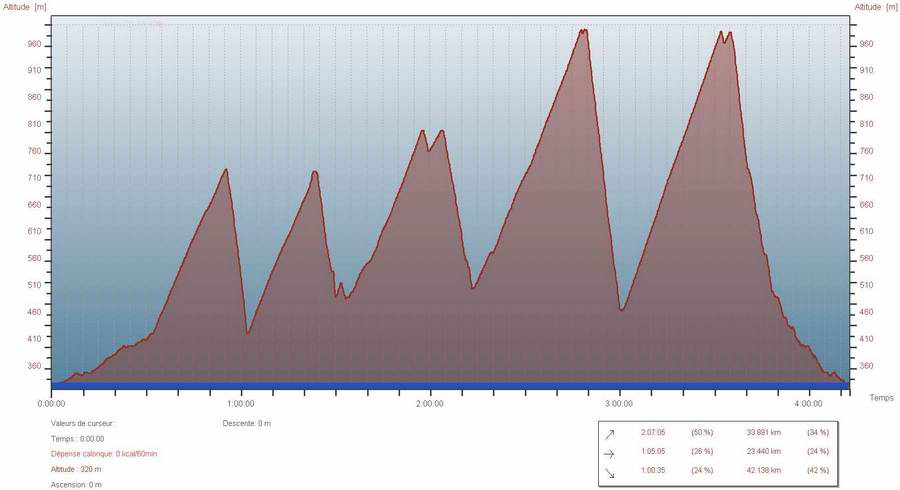Click the 'Descente: 0 m' value

pos(246,423)
